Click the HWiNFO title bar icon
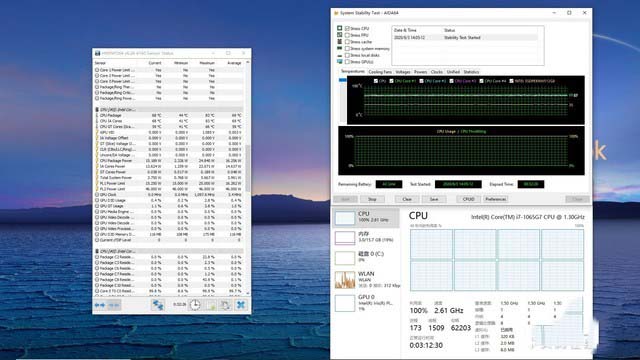The image size is (640, 360). click(x=98, y=53)
